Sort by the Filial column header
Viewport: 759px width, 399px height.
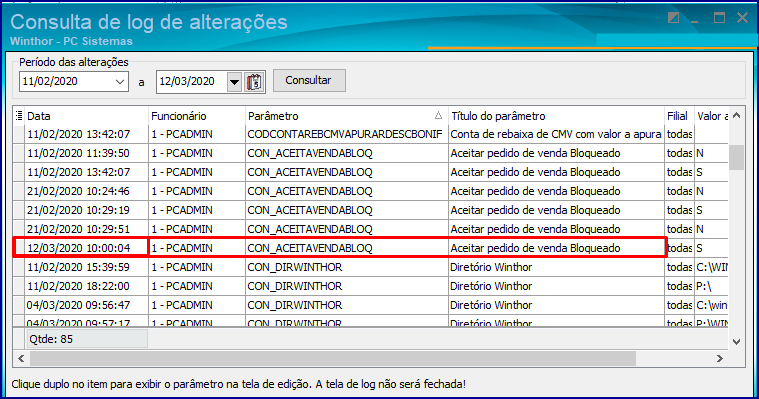[x=680, y=116]
